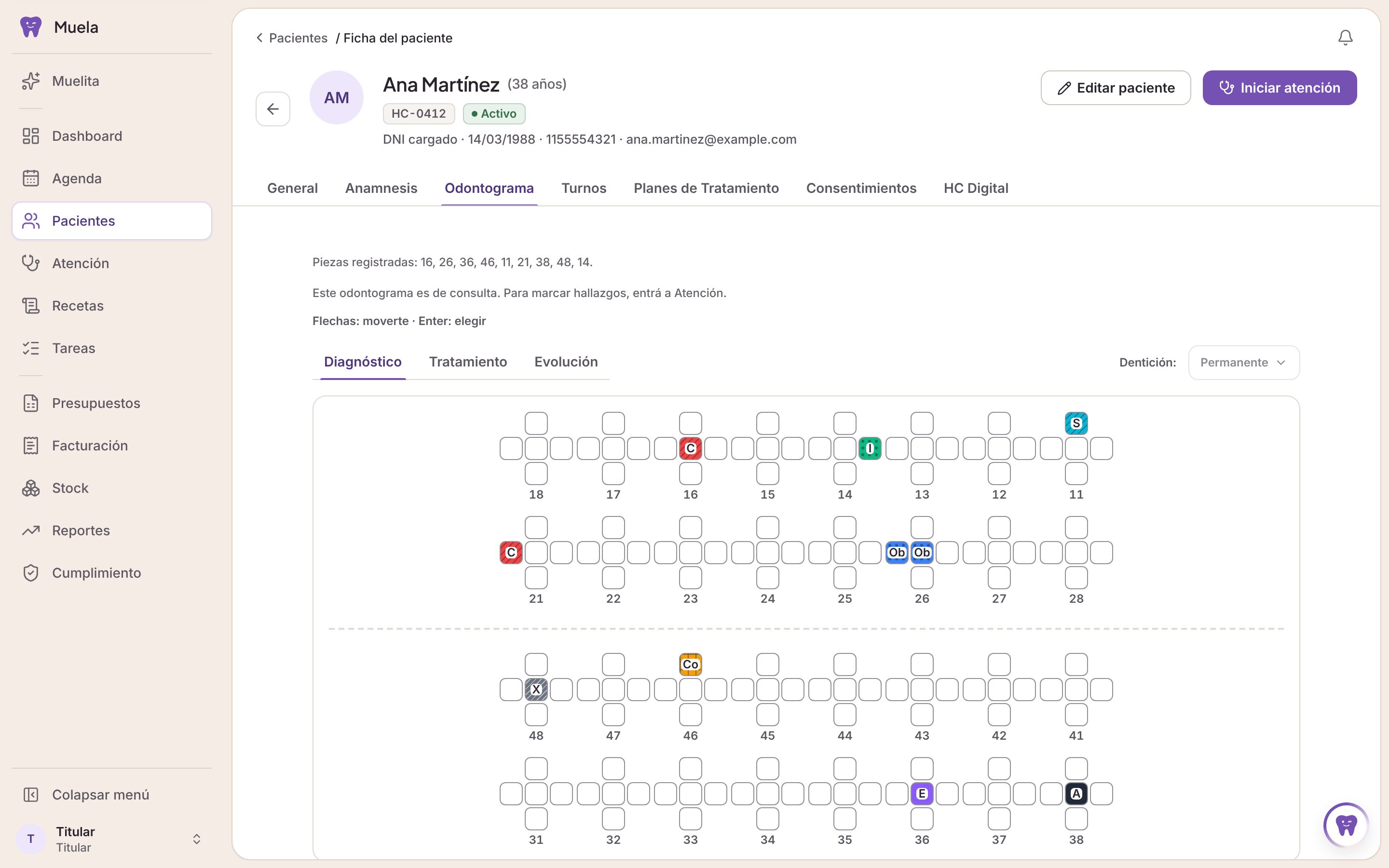Click the Colapsar menú panel icon
The image size is (1389, 868).
[x=30, y=795]
